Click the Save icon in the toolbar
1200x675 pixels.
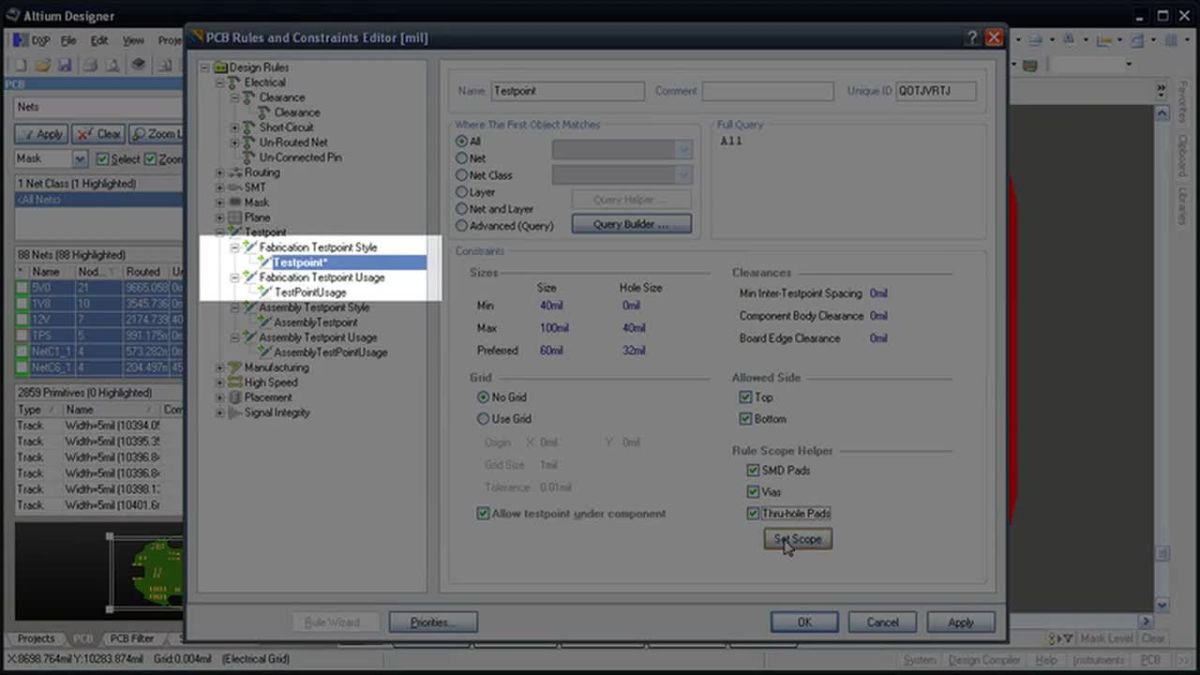[x=65, y=64]
